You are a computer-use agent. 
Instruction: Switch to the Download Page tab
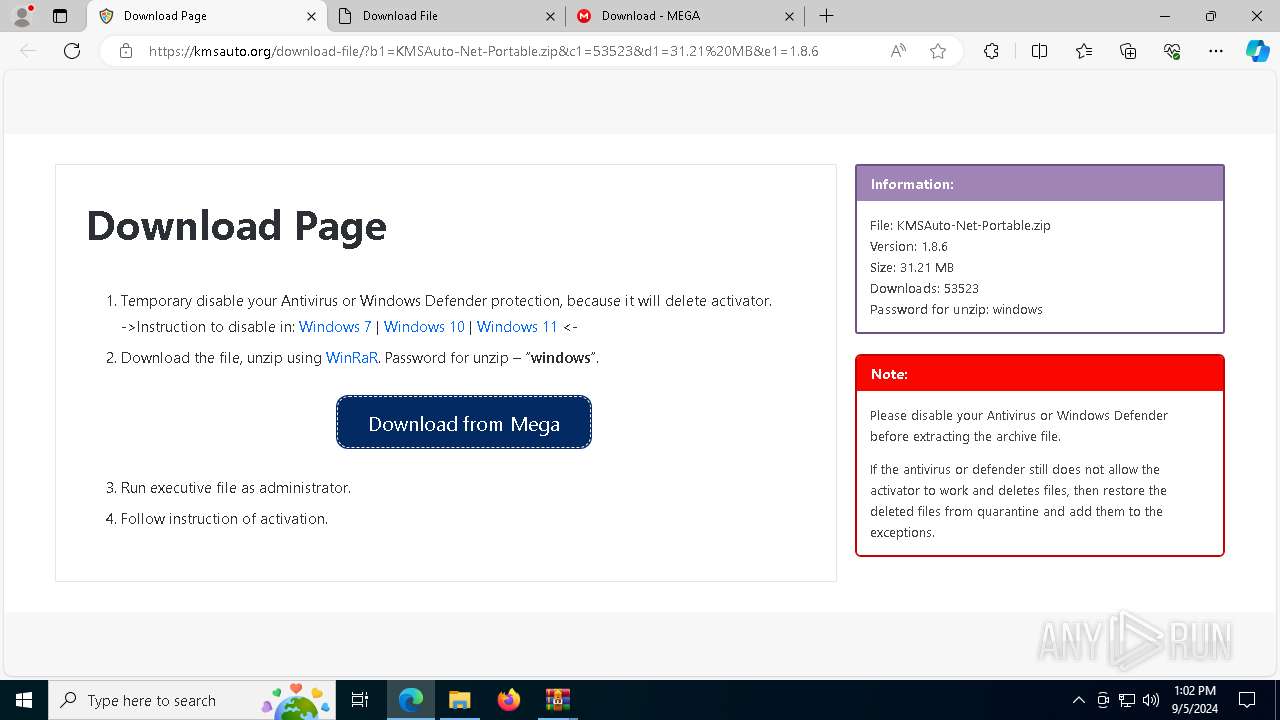click(x=207, y=16)
